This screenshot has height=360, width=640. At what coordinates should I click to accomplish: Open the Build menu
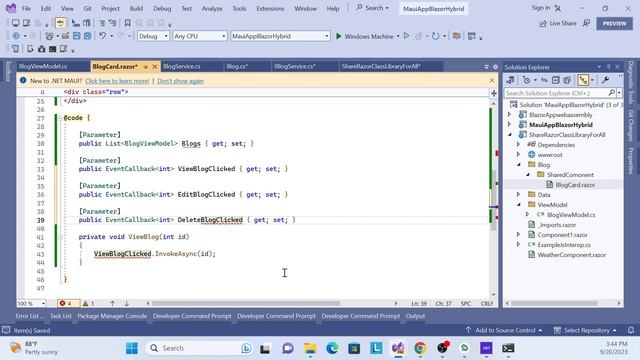point(136,8)
